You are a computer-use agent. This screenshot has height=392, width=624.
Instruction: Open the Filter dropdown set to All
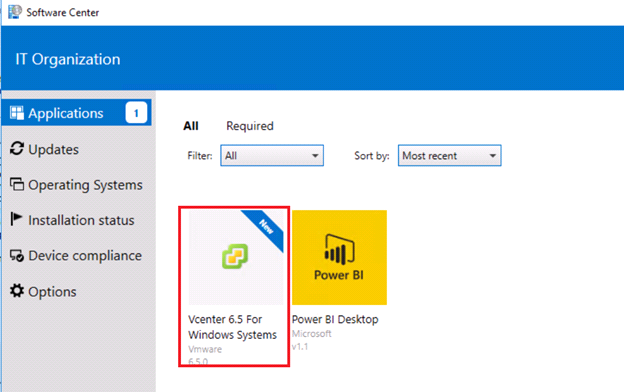pos(272,156)
